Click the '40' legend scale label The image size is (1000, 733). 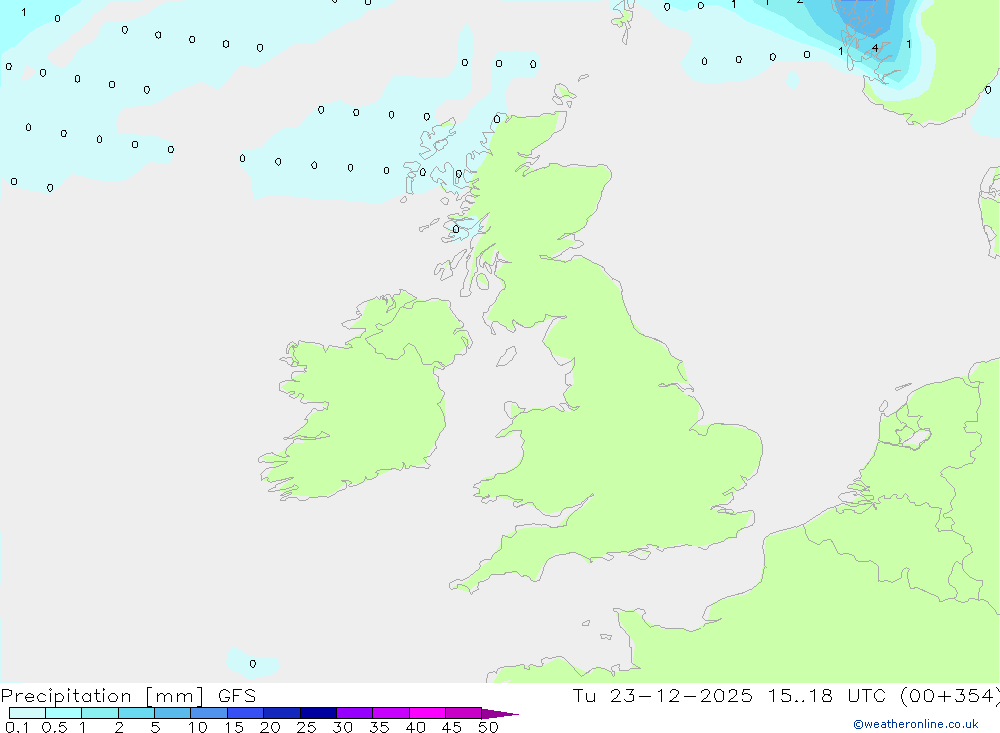tap(415, 727)
